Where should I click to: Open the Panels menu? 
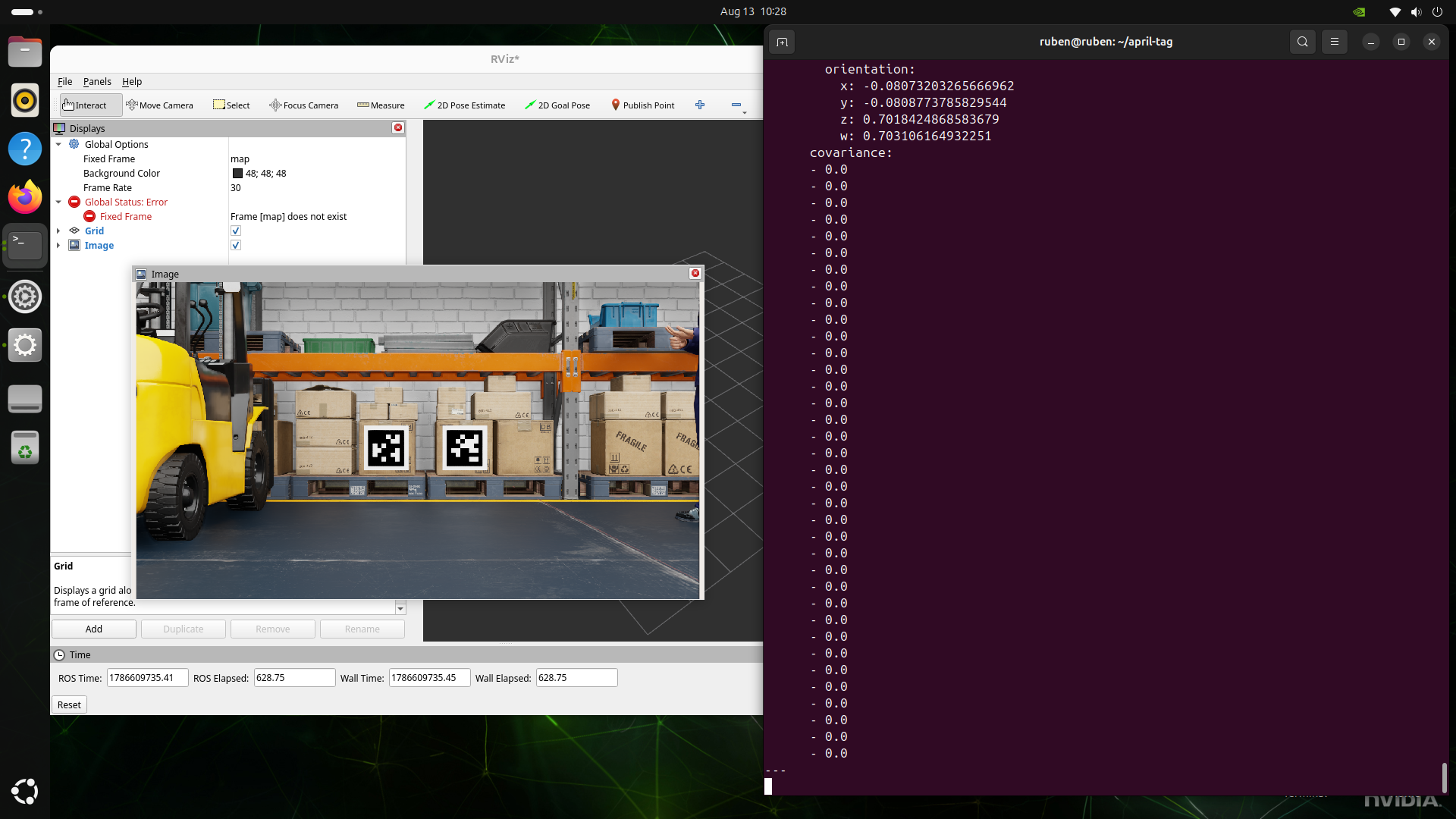[x=97, y=81]
